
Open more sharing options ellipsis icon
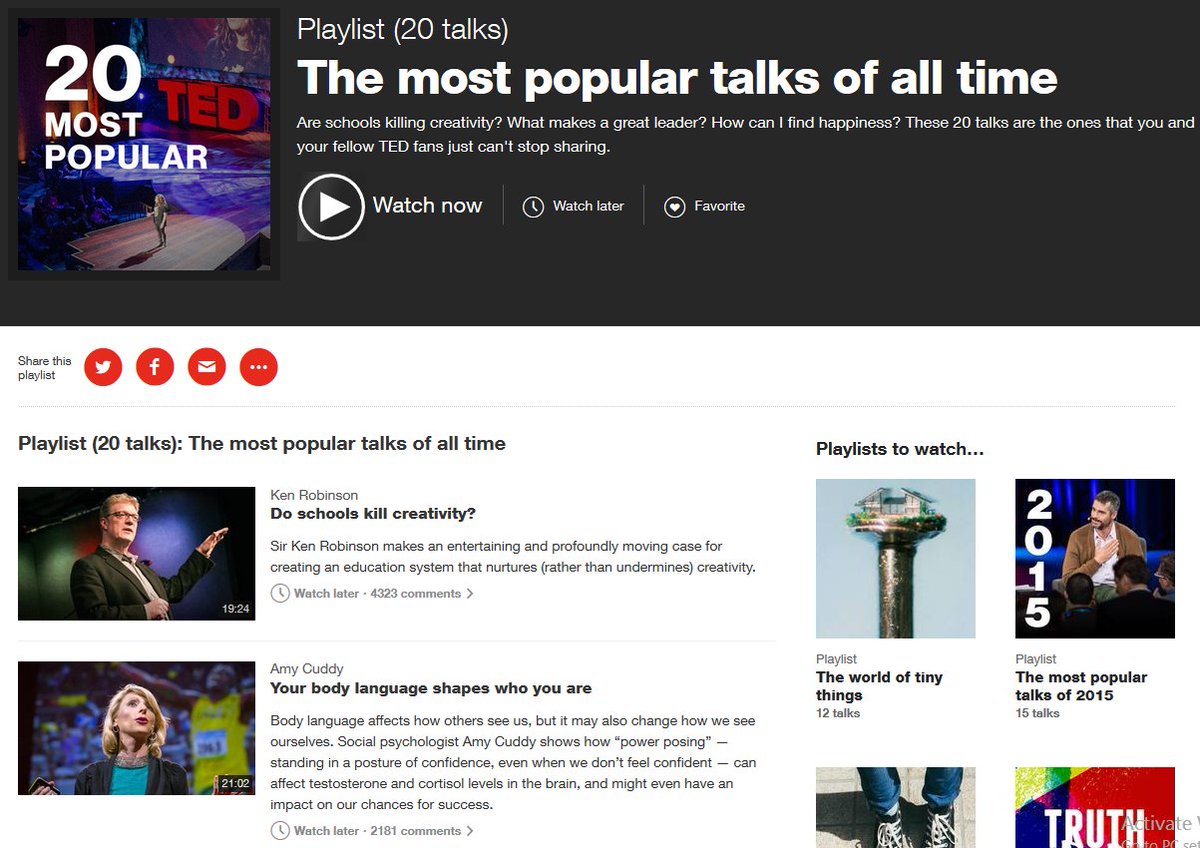click(x=259, y=367)
